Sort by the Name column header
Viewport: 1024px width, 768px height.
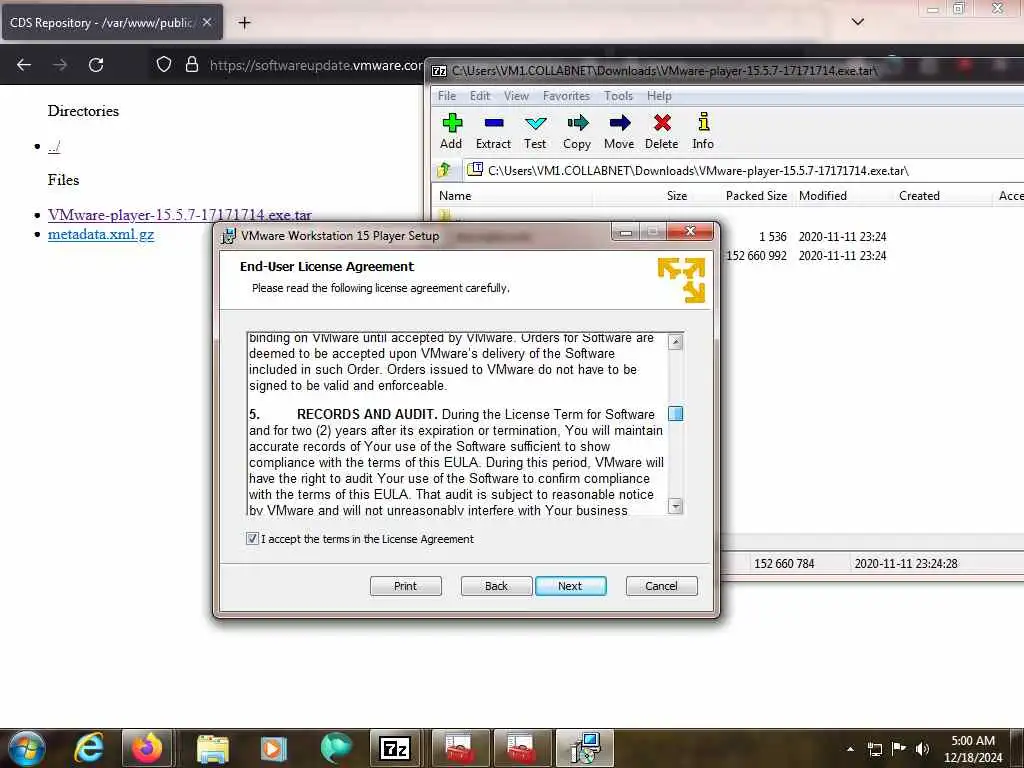[x=512, y=196]
